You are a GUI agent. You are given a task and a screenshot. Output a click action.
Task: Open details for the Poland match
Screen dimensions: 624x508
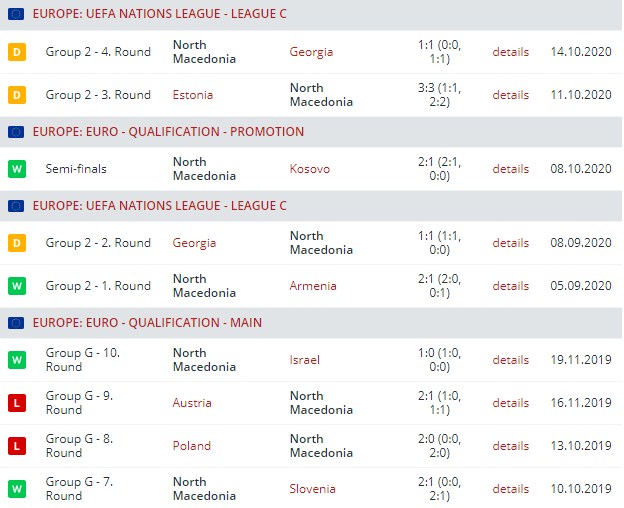(x=510, y=446)
